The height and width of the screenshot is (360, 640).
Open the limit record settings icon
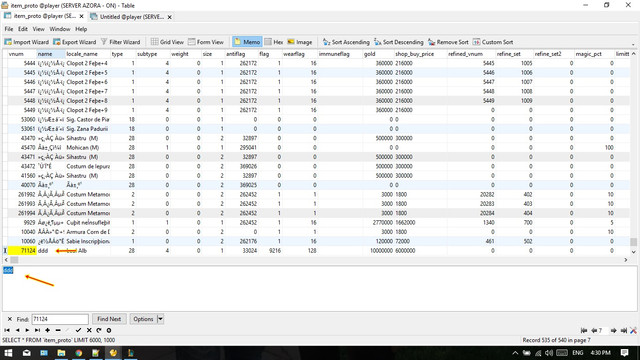coord(633,331)
